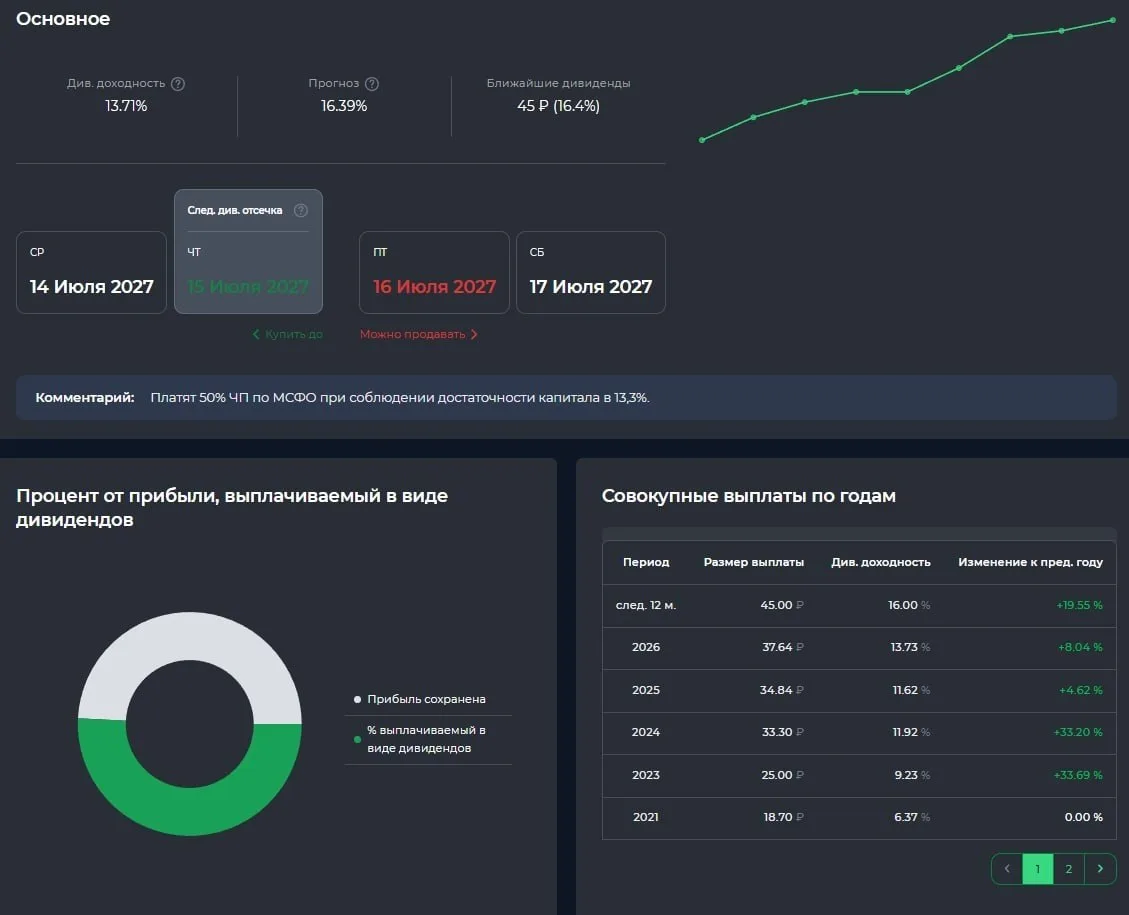Click the green segment of the donut chart
This screenshot has width=1129, height=915.
click(x=190, y=810)
